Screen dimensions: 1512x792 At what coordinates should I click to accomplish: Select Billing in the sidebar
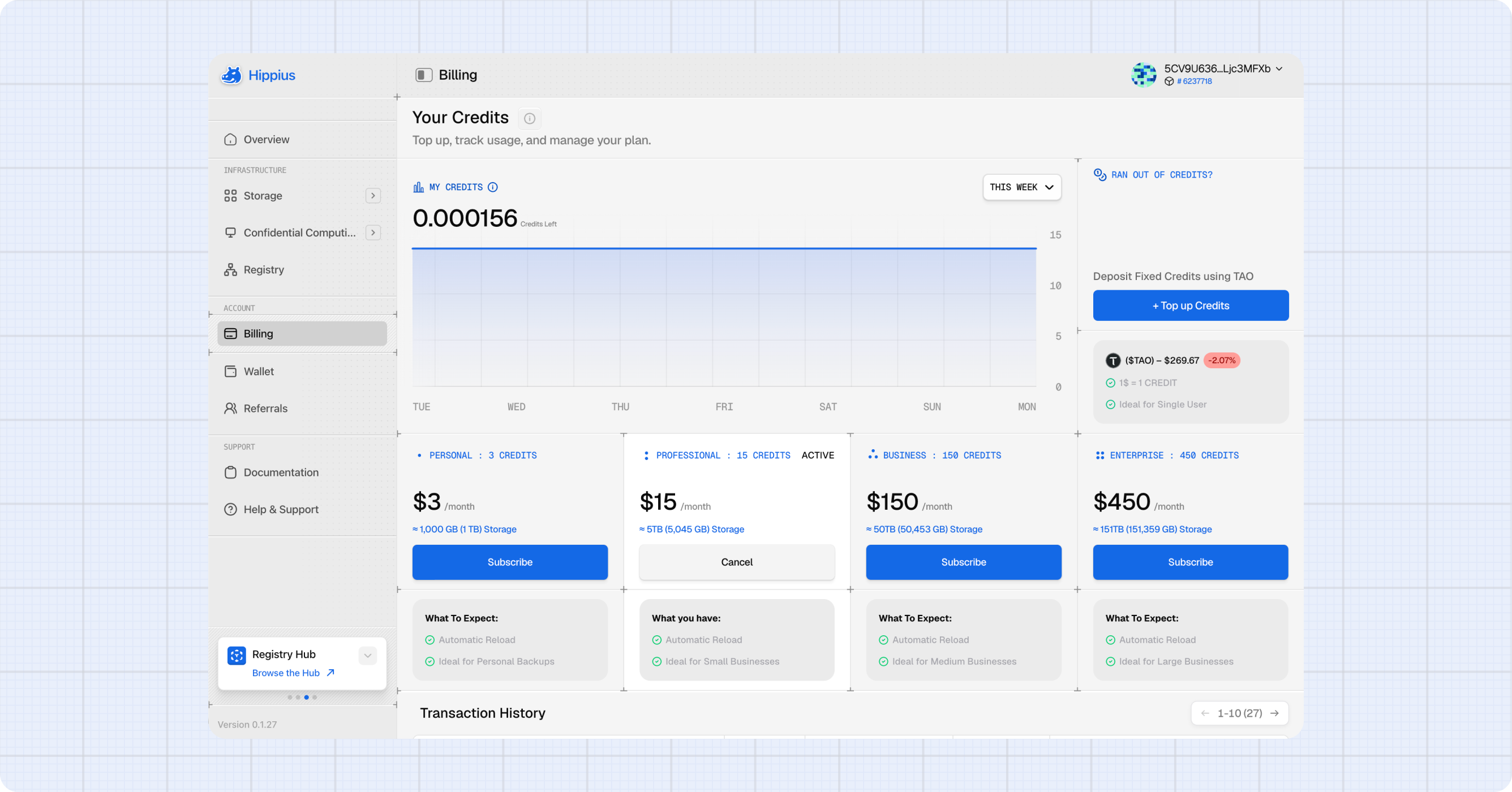tap(303, 334)
